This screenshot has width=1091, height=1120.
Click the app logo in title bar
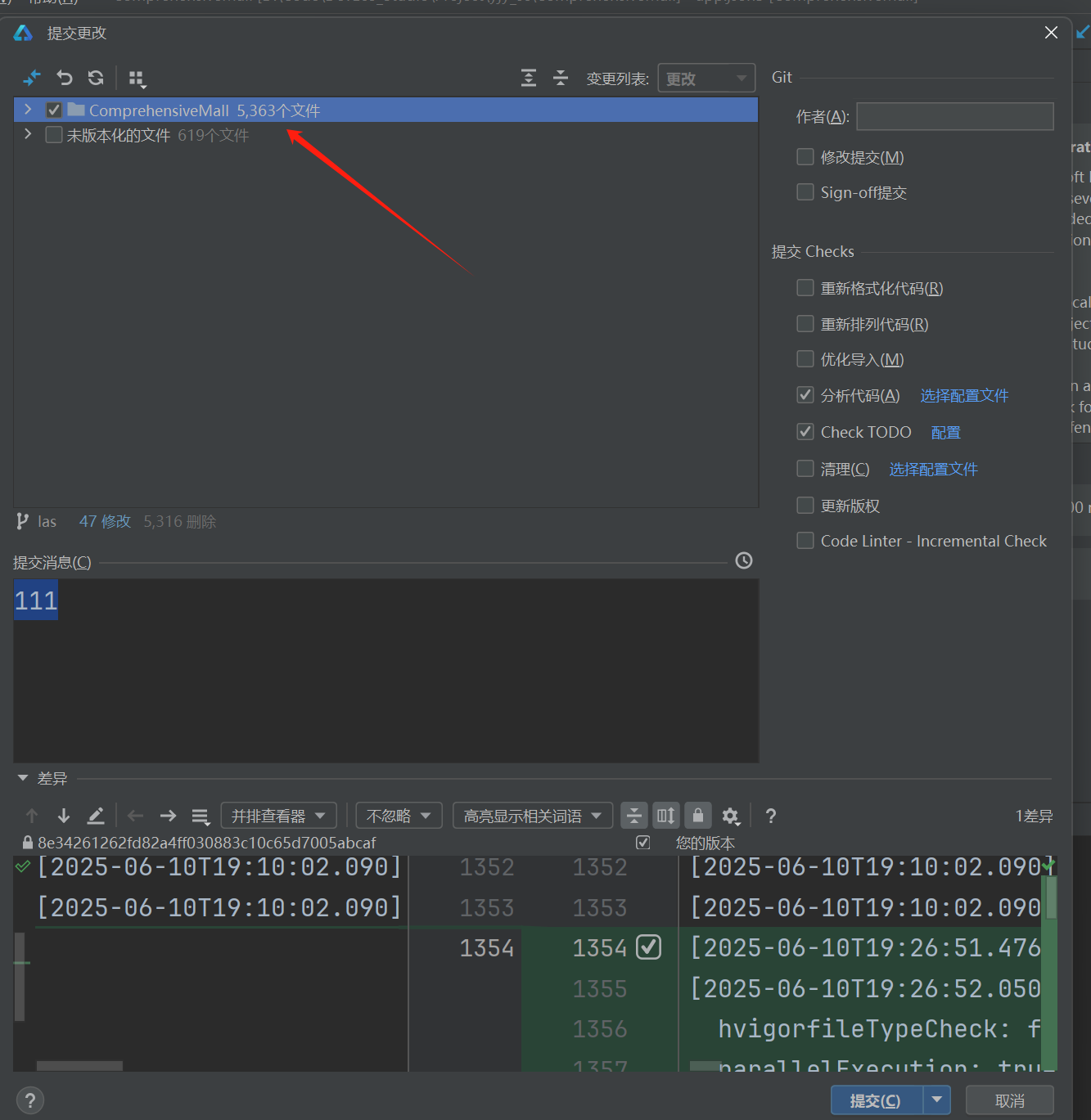coord(23,34)
